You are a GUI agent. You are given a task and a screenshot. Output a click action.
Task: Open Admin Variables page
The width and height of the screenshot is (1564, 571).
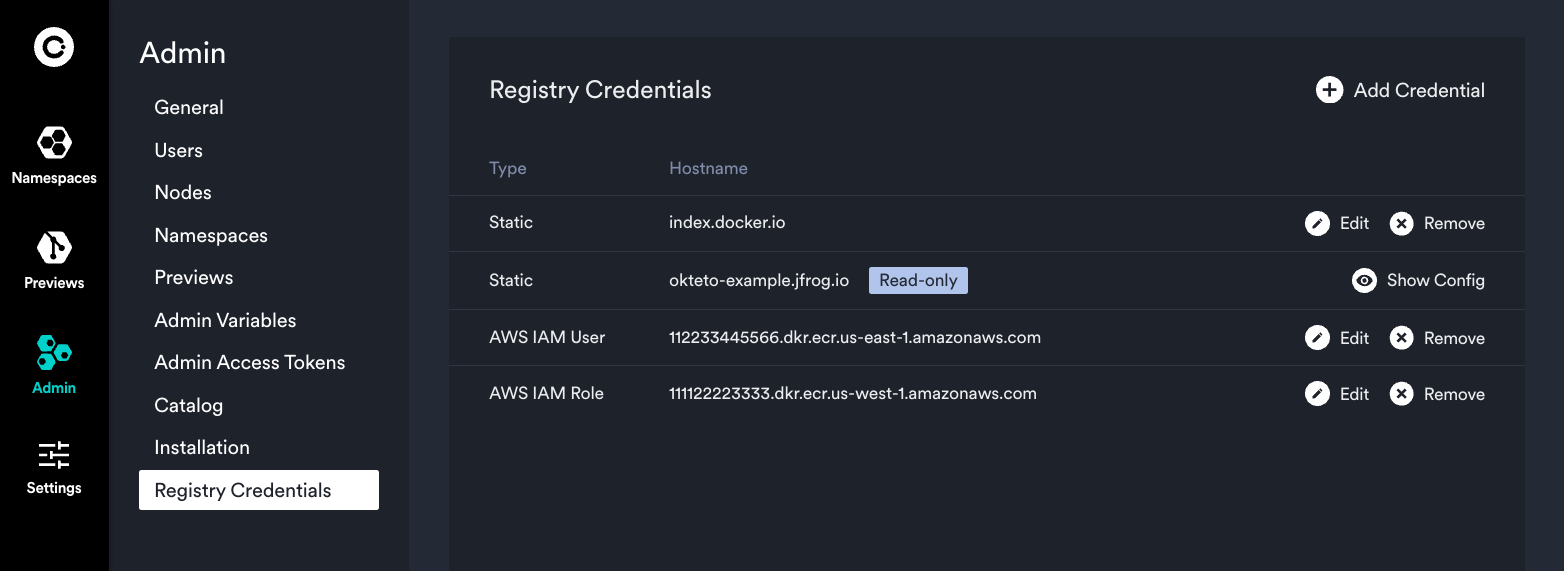coord(225,320)
